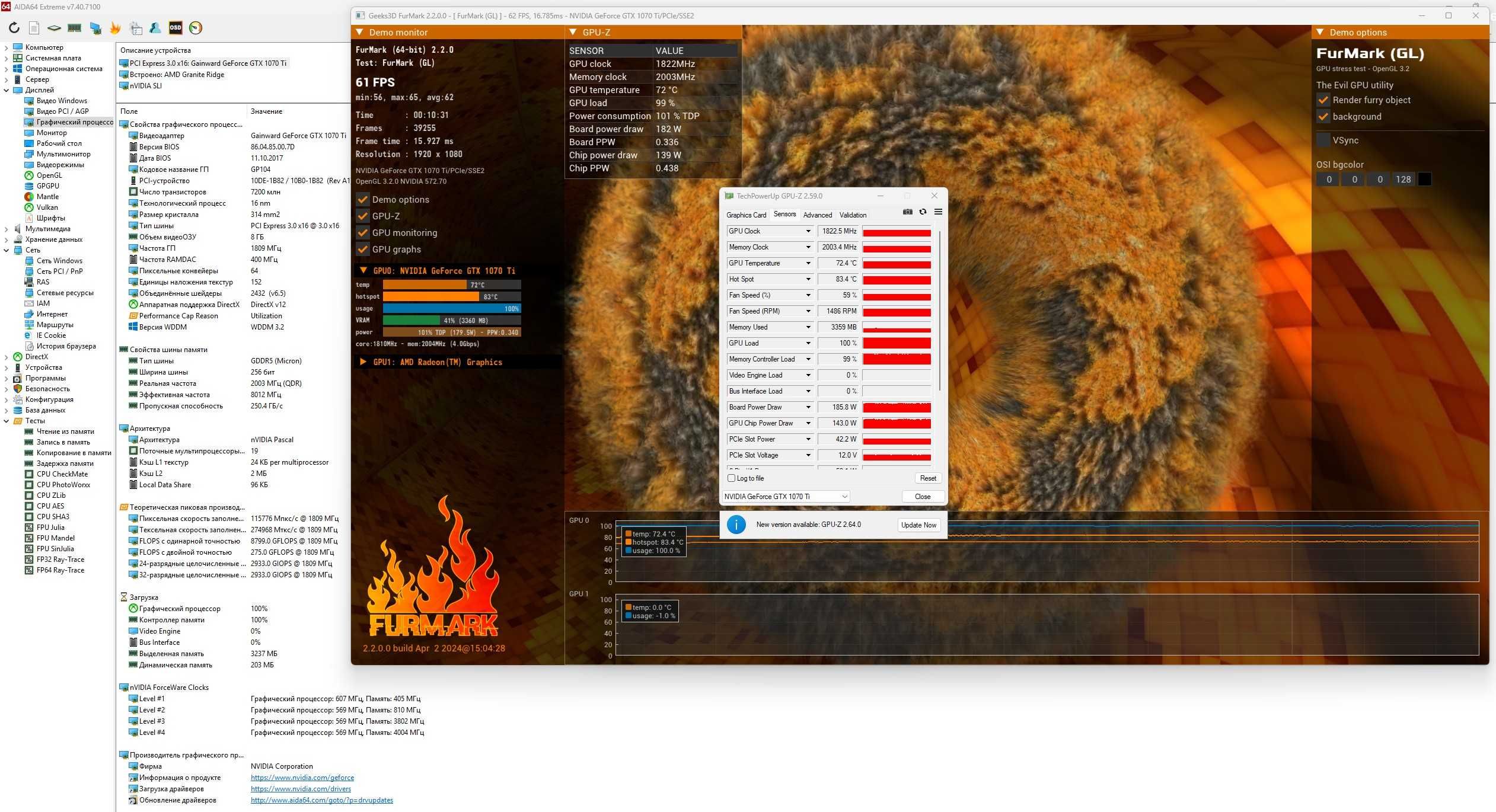The height and width of the screenshot is (812, 1496).
Task: Click GPU-Z sensors vertical scrollbar
Action: 940,311
